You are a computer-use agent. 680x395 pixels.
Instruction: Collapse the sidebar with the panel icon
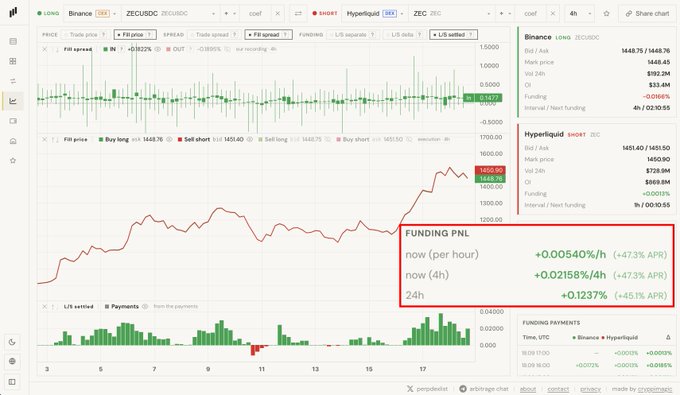[12, 382]
